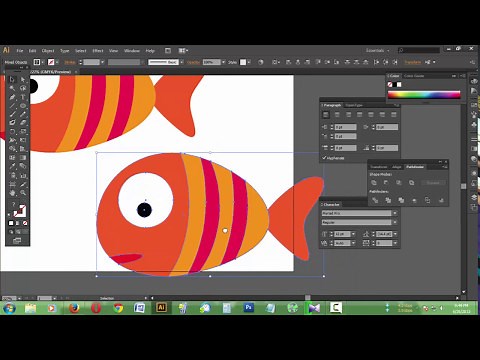480x360 pixels.
Task: Click the Transform link in control bar
Action: click(x=413, y=62)
